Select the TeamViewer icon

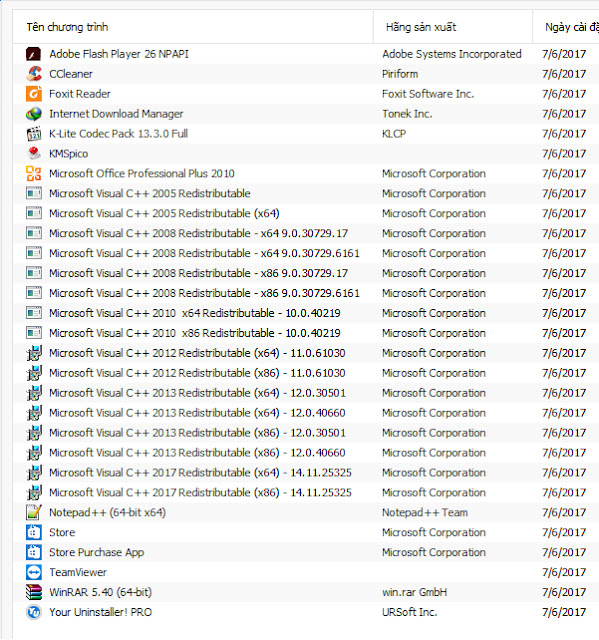click(x=33, y=572)
